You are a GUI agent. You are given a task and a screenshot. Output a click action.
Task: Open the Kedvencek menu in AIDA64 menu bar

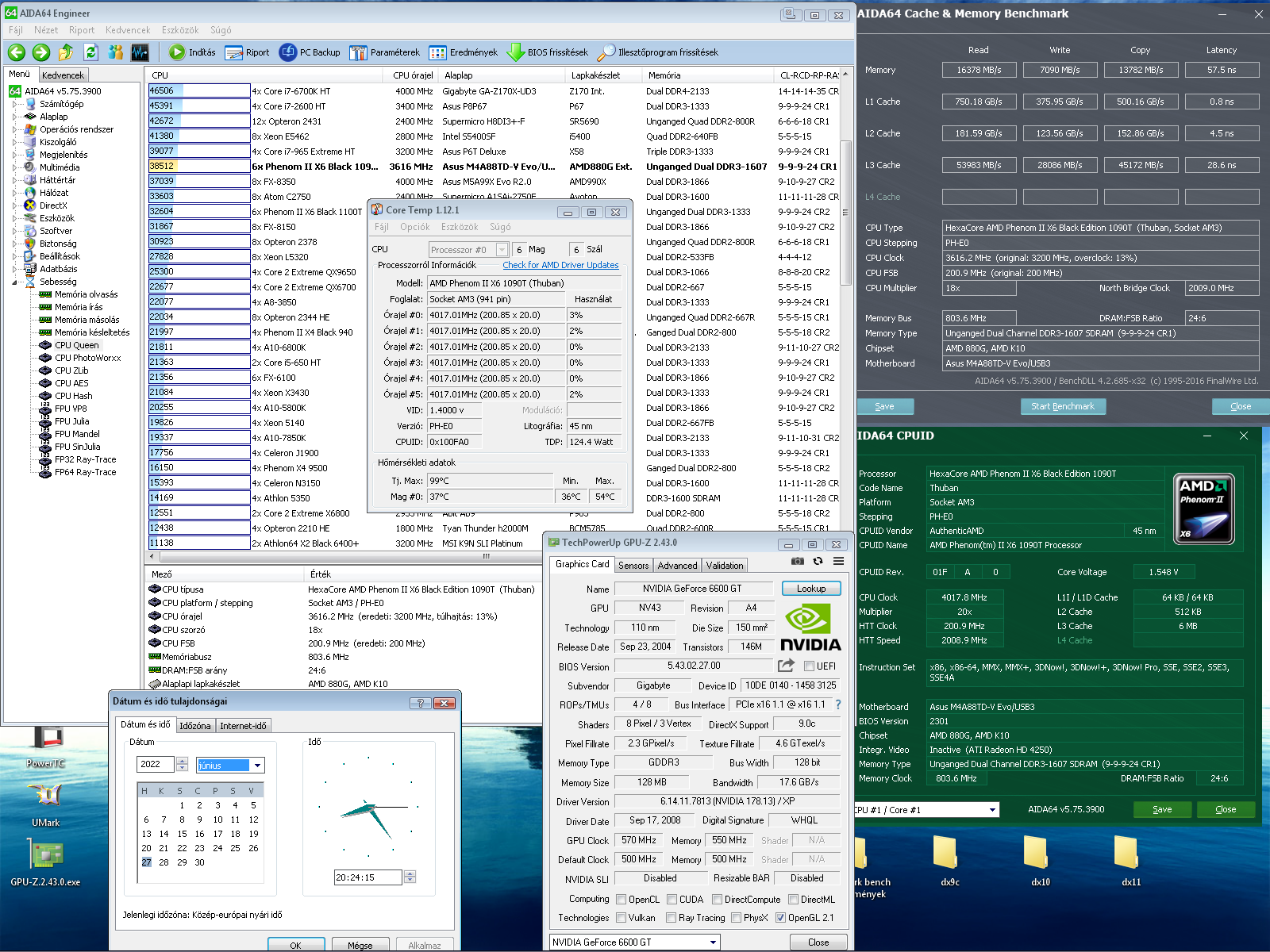pos(128,30)
